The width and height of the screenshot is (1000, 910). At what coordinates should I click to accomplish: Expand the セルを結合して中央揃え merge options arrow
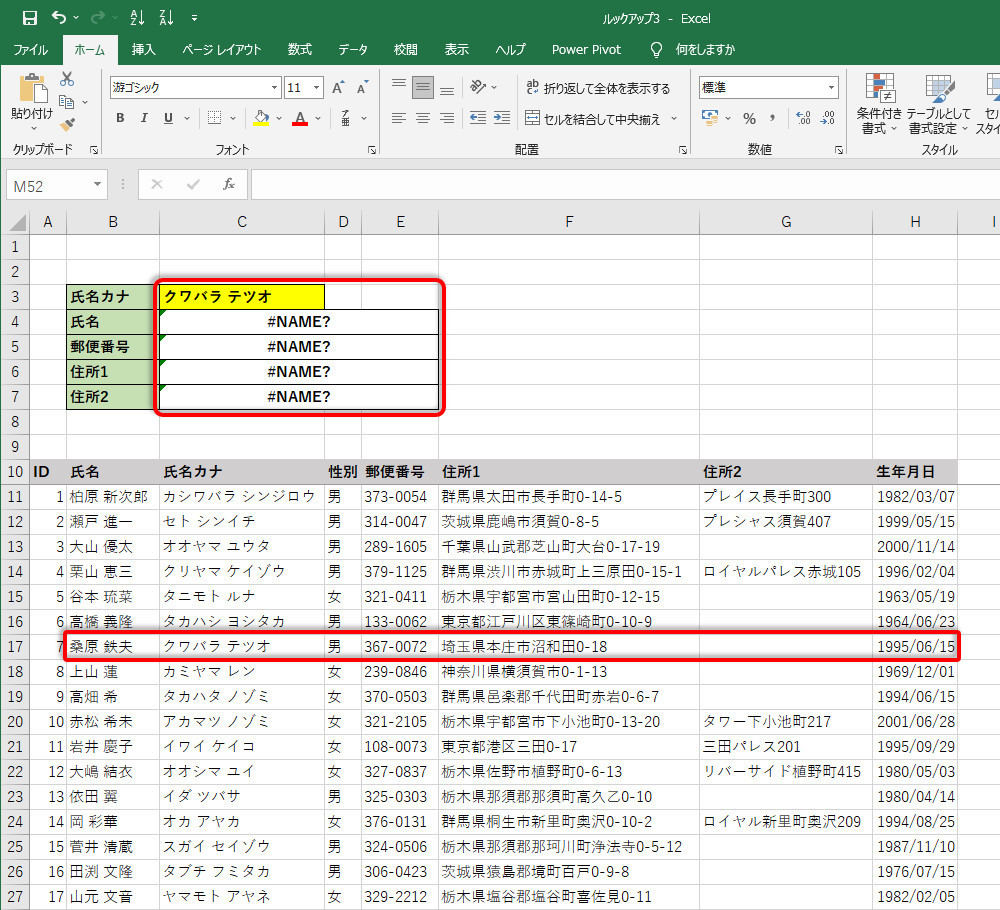point(674,119)
